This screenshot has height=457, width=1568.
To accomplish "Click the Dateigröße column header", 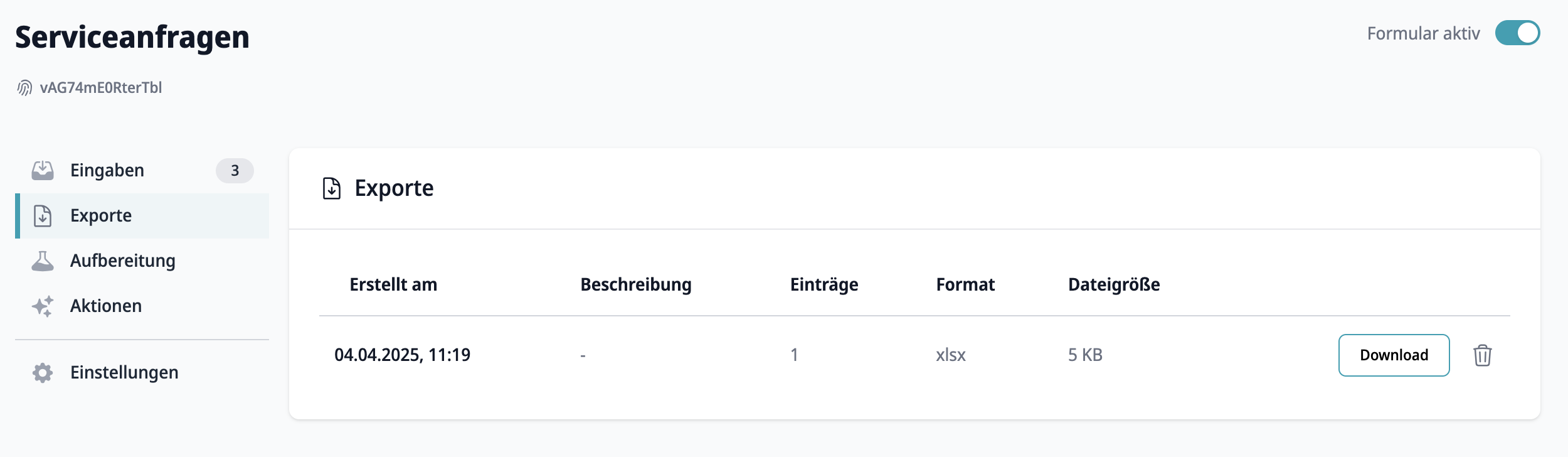I will click(1114, 284).
